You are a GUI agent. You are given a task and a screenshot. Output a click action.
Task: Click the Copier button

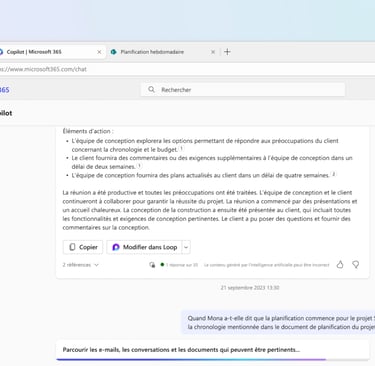[83, 247]
